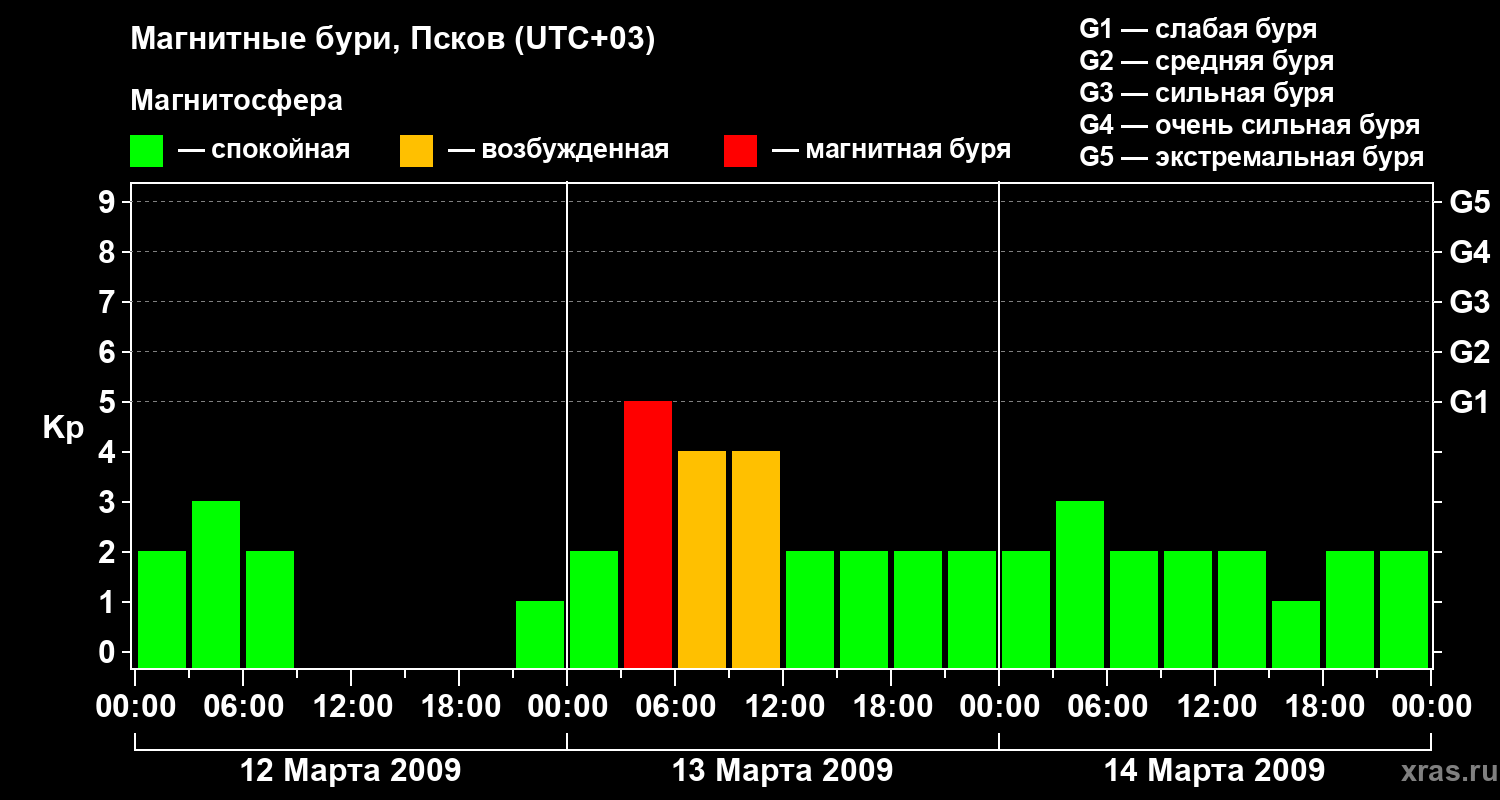Click the red 'магнитная буря' legend swatch
The image size is (1500, 800).
(740, 150)
